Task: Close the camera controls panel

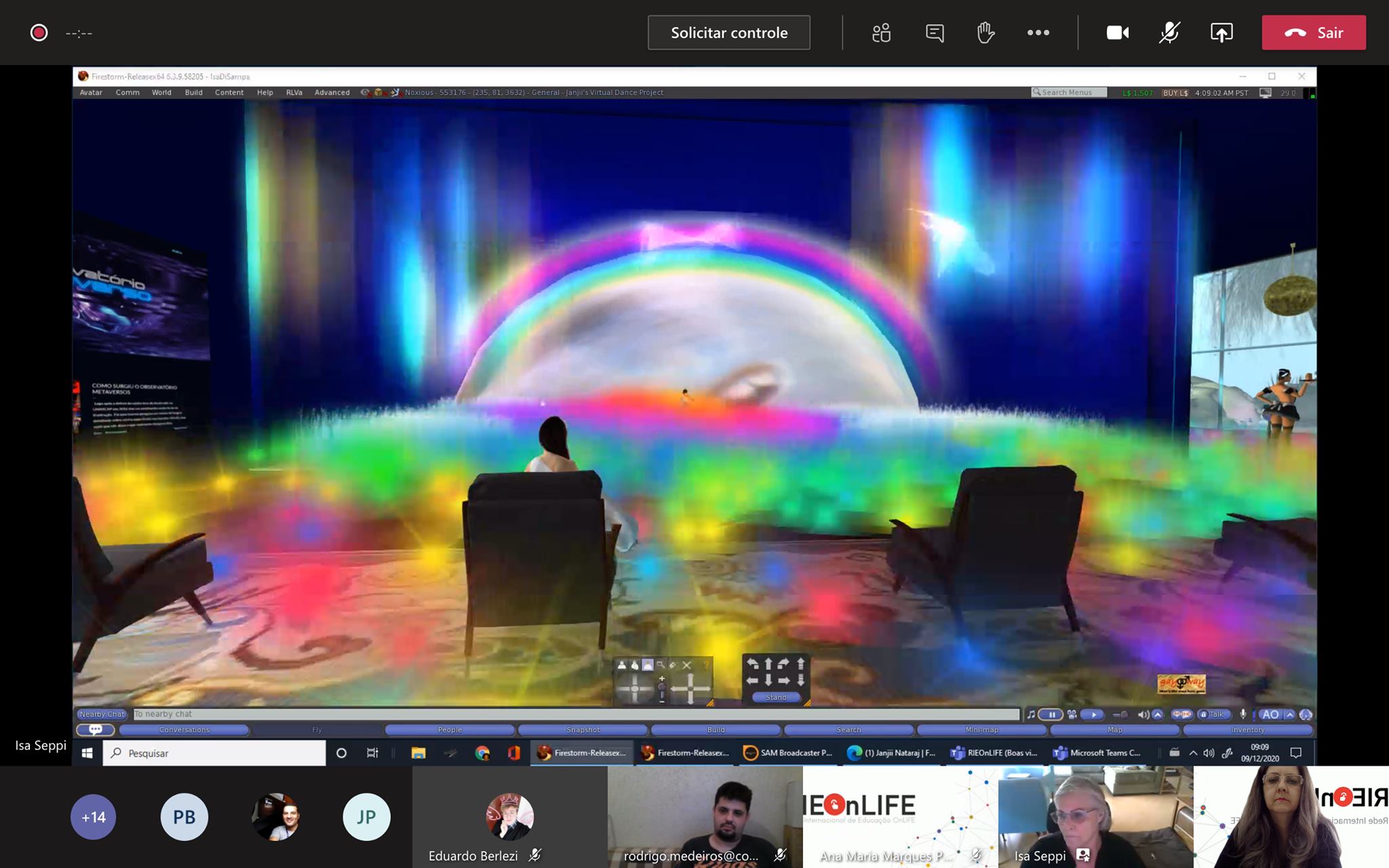Action: (x=686, y=665)
